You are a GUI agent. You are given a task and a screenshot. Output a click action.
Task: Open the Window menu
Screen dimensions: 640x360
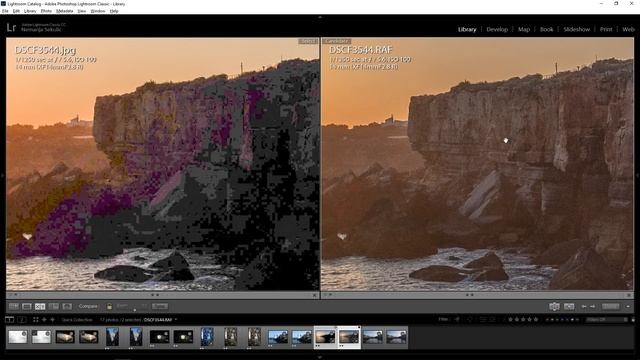[x=98, y=11]
